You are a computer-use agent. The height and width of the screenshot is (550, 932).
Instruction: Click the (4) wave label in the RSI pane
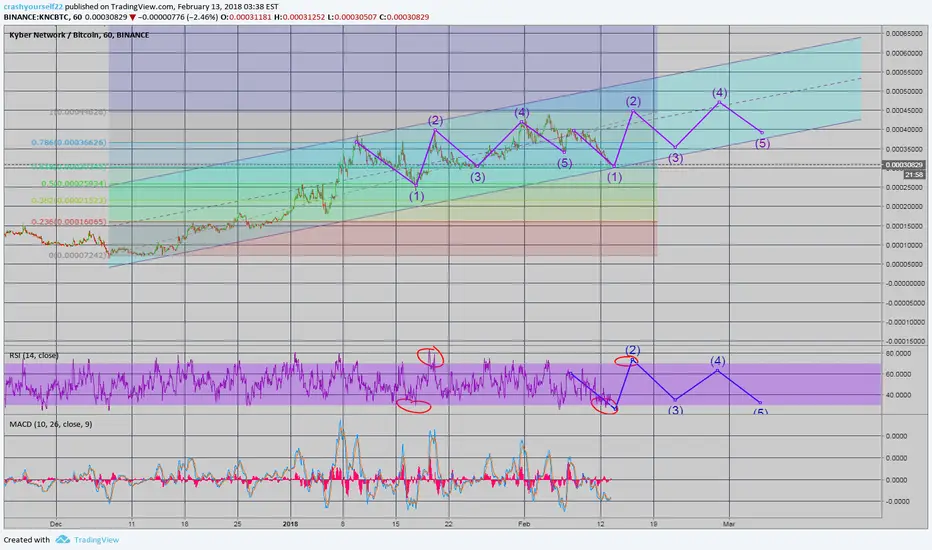(x=717, y=361)
